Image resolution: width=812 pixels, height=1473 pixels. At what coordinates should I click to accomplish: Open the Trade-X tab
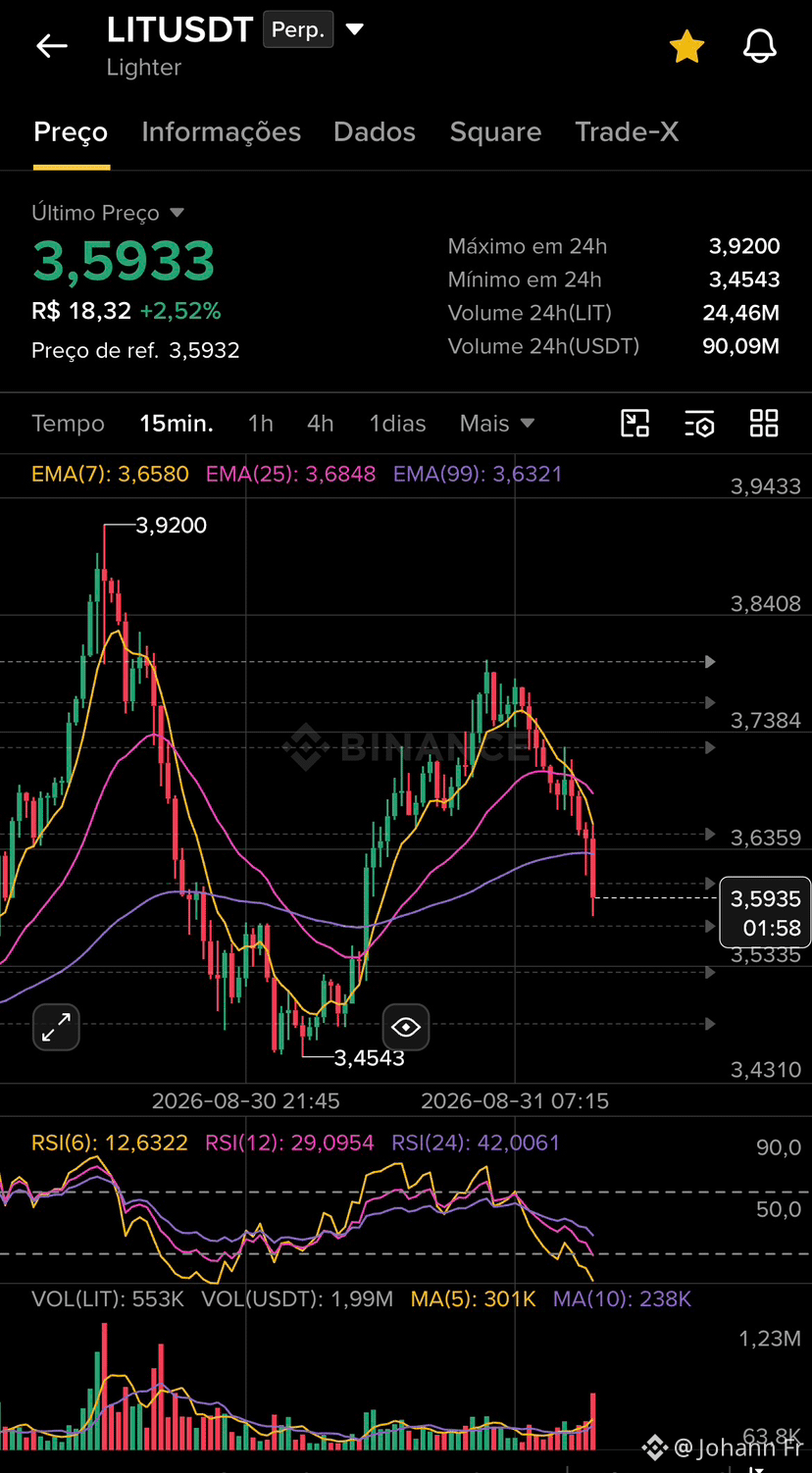(x=627, y=131)
